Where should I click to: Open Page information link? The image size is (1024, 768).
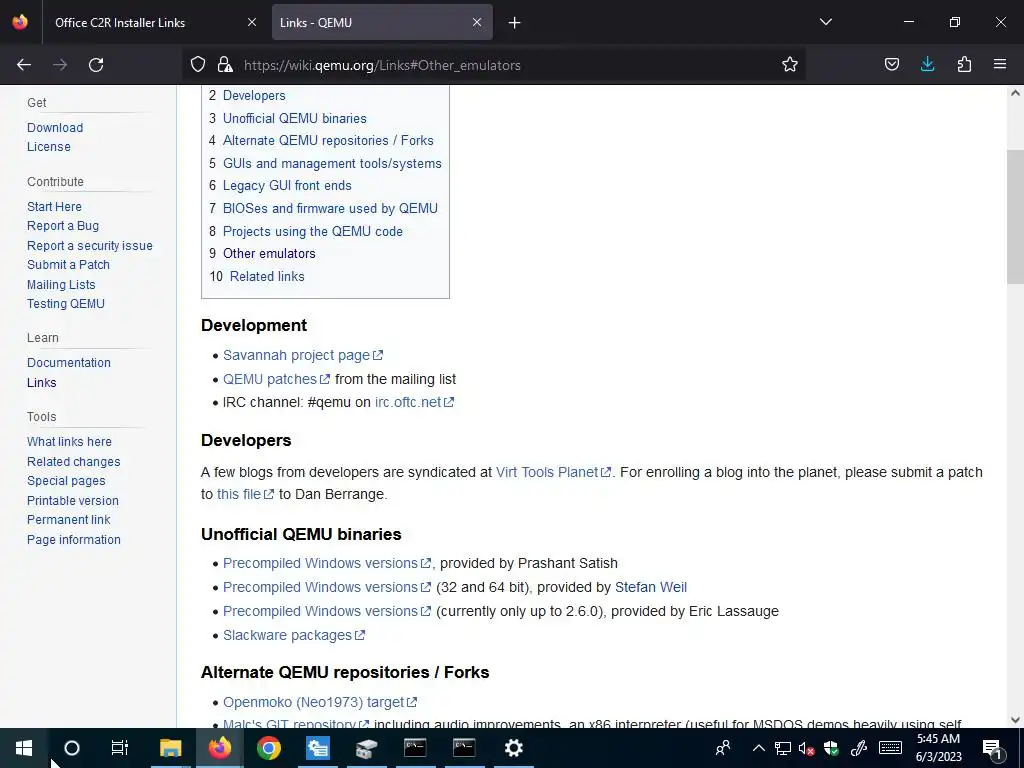(x=74, y=539)
